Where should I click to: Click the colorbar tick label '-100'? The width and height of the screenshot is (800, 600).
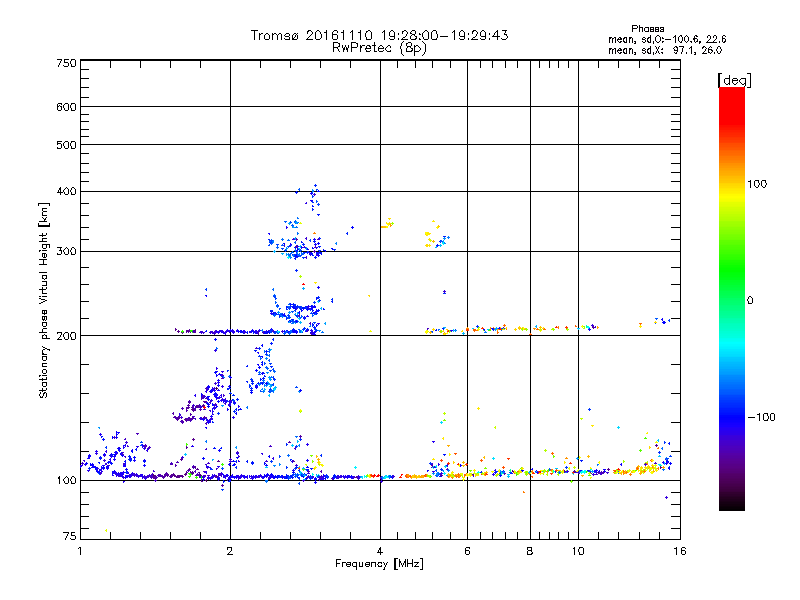(761, 417)
